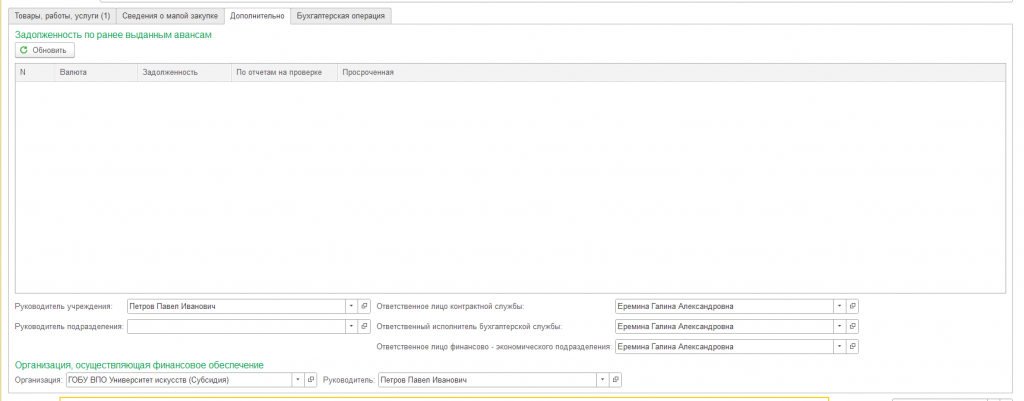Click the Задолженность column header
1024x401 pixels.
[184, 72]
